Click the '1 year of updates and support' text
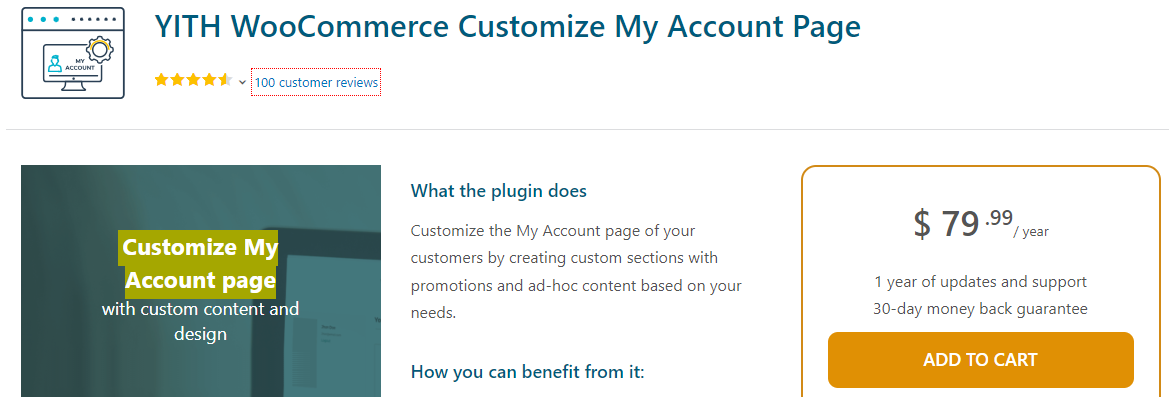This screenshot has width=1169, height=397. pos(980,282)
